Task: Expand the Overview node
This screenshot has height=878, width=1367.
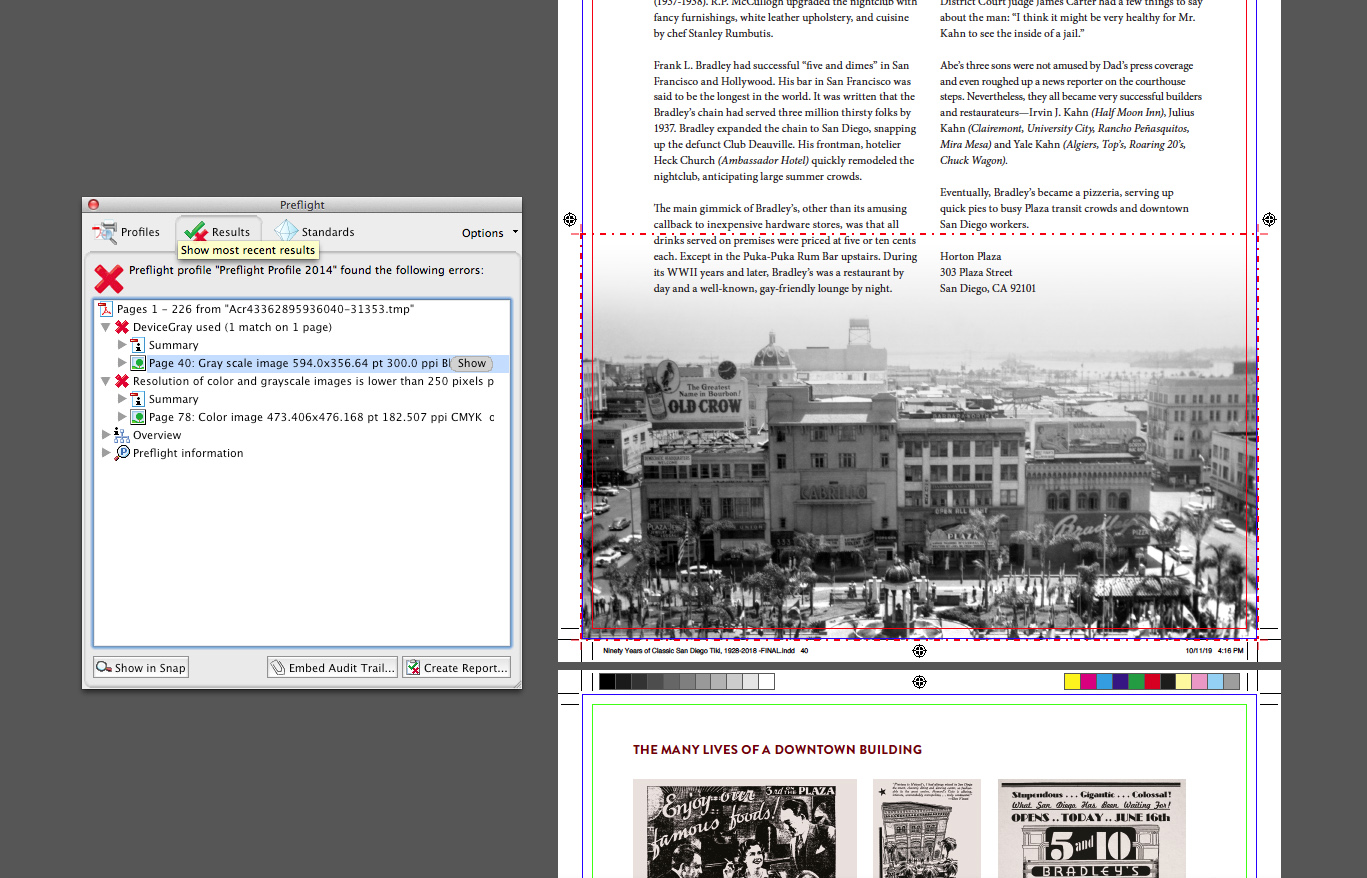Action: [106, 435]
